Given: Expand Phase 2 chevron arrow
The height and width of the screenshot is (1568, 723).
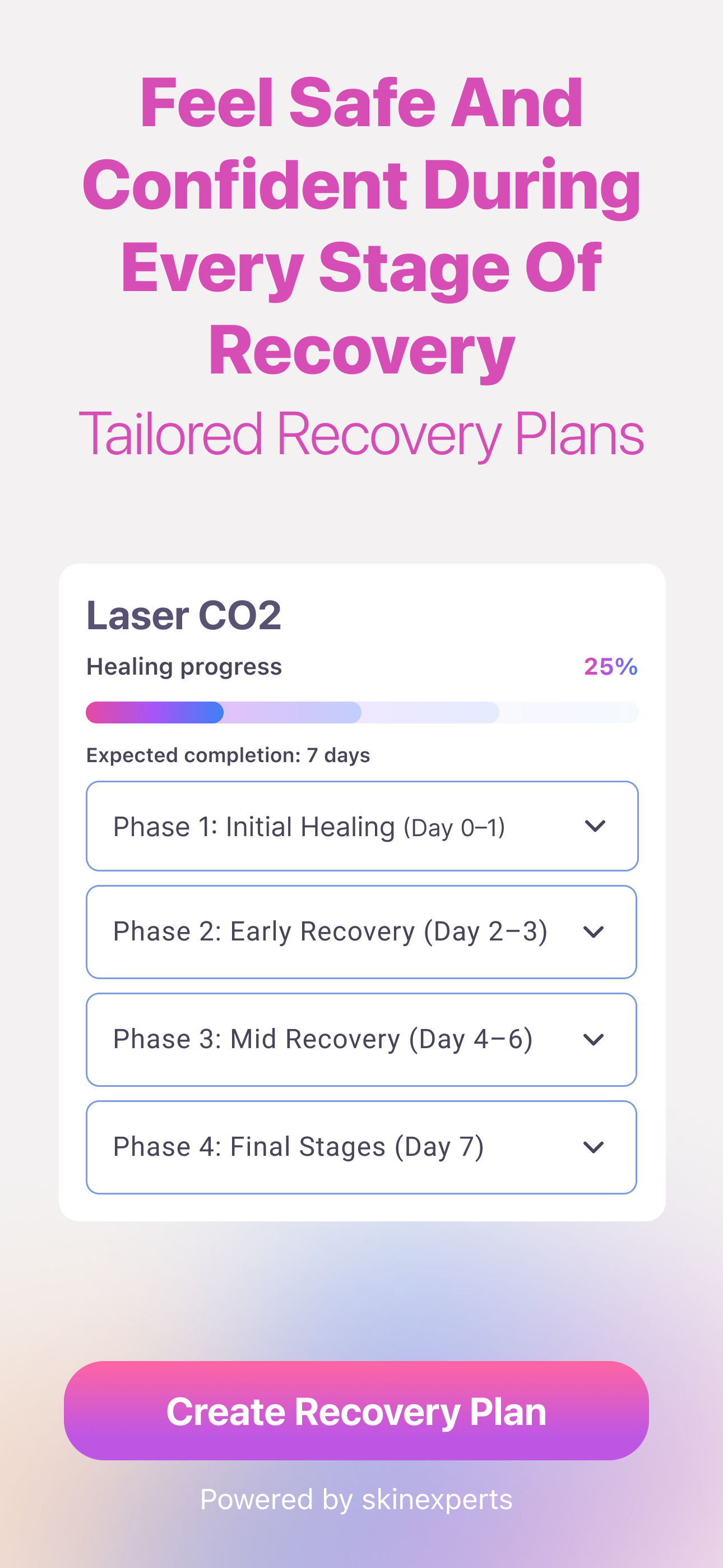Looking at the screenshot, I should click(594, 932).
